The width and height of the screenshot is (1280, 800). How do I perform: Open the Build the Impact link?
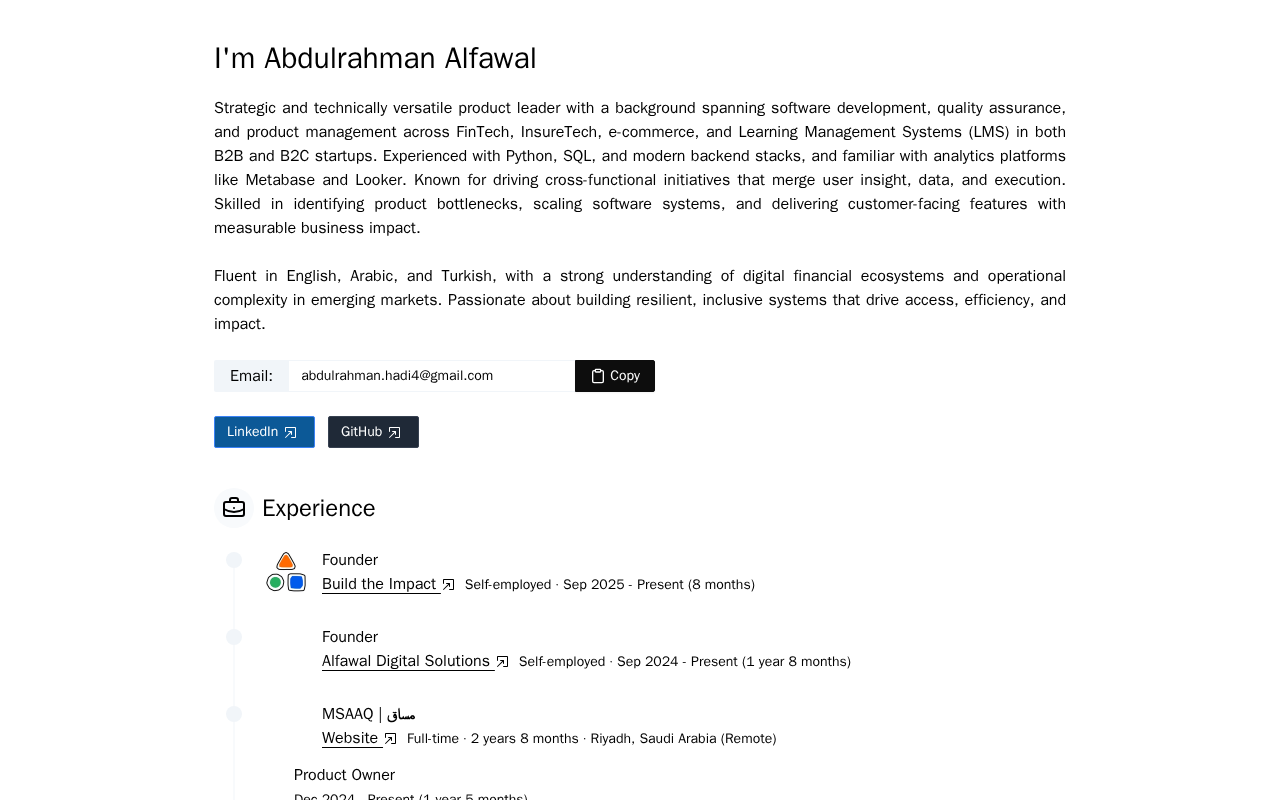click(380, 584)
